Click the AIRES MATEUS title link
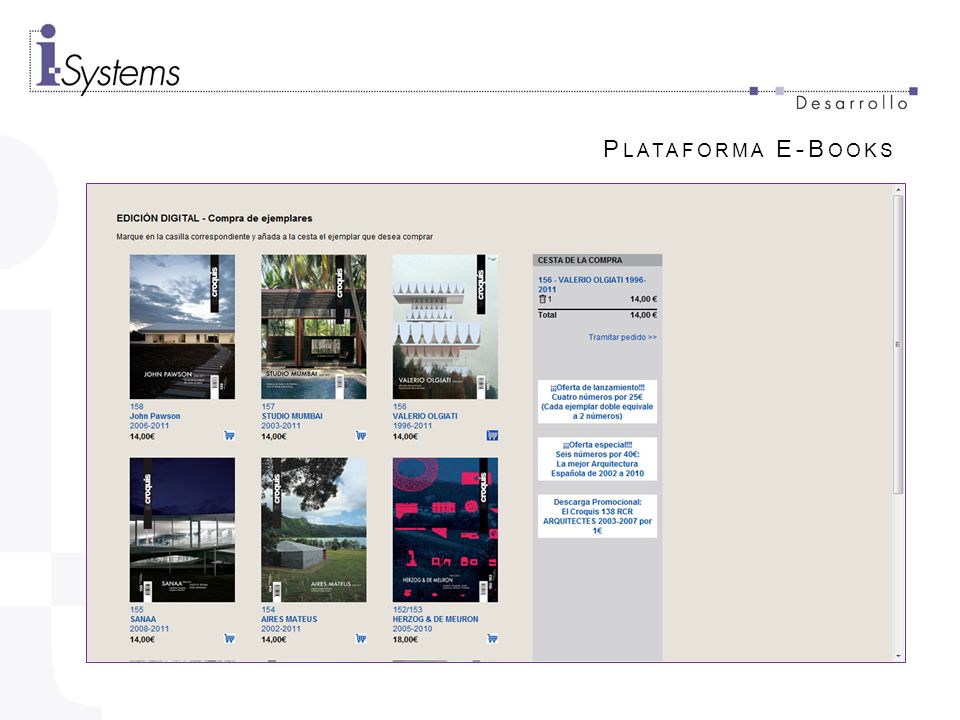The height and width of the screenshot is (720, 960). (289, 619)
